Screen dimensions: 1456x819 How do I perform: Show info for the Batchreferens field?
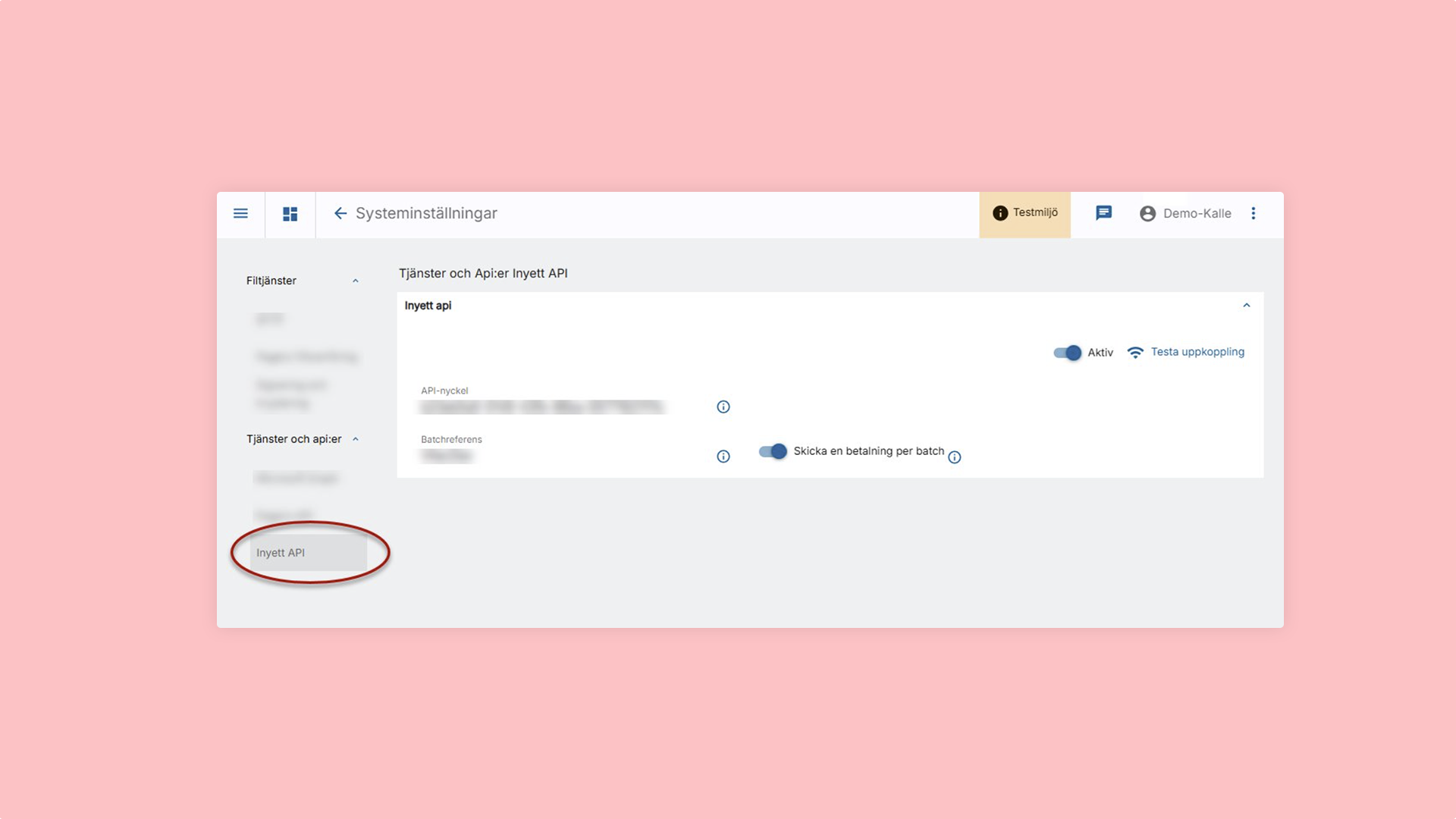(x=723, y=457)
